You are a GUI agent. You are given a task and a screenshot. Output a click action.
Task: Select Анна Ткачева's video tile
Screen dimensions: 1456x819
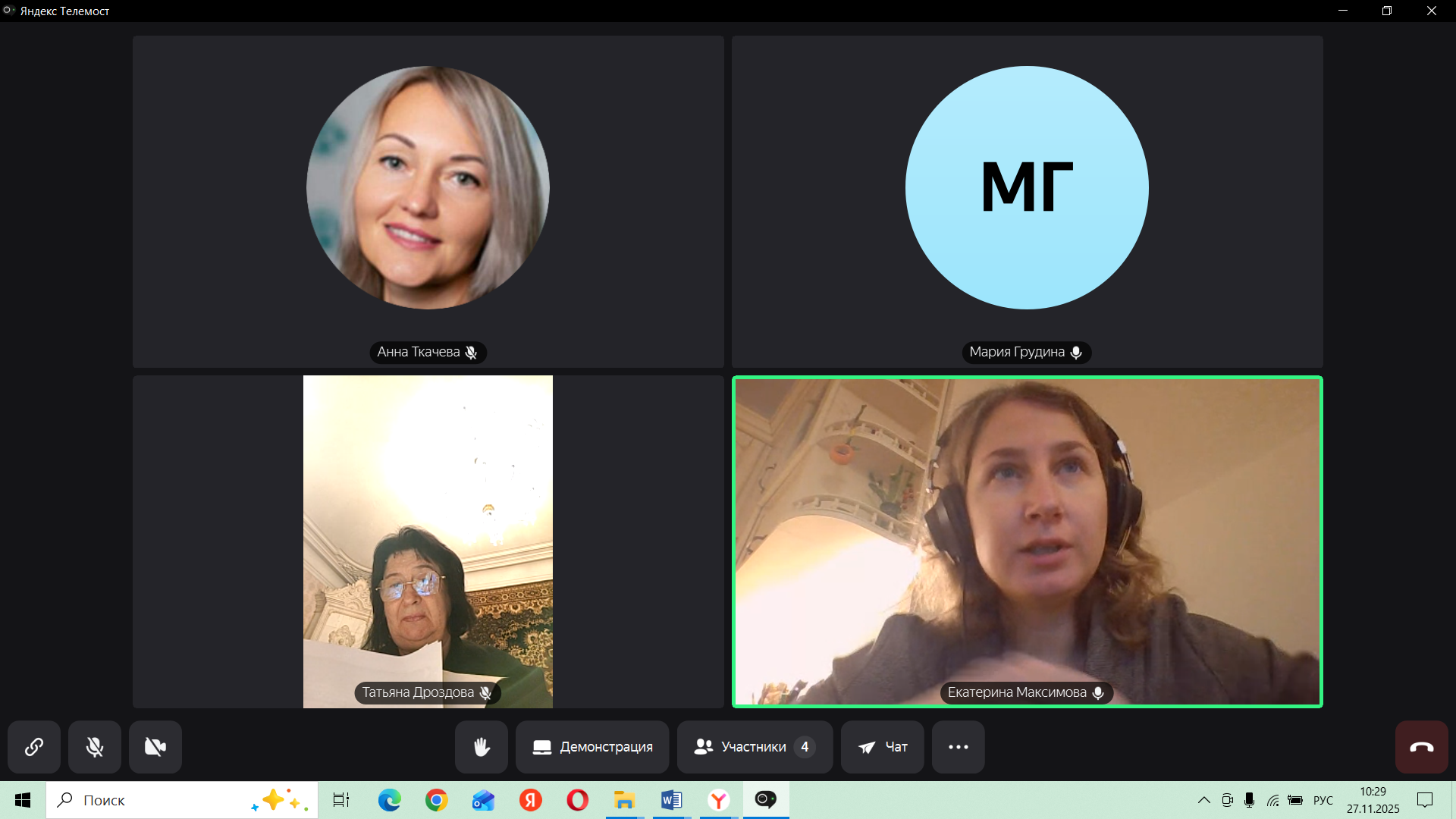(428, 188)
